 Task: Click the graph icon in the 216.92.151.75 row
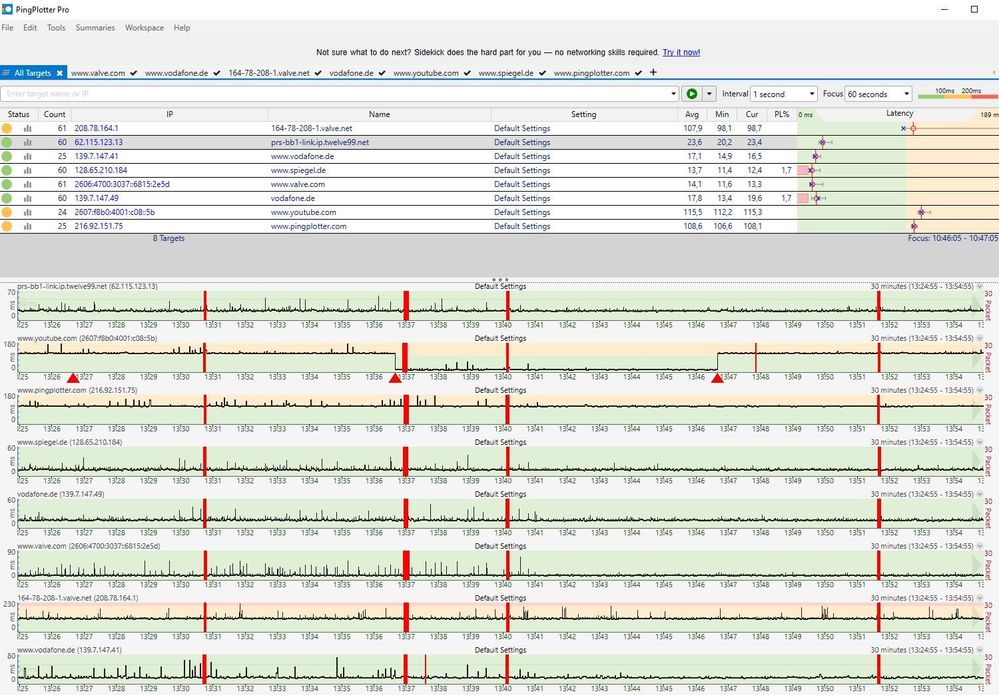[27, 226]
